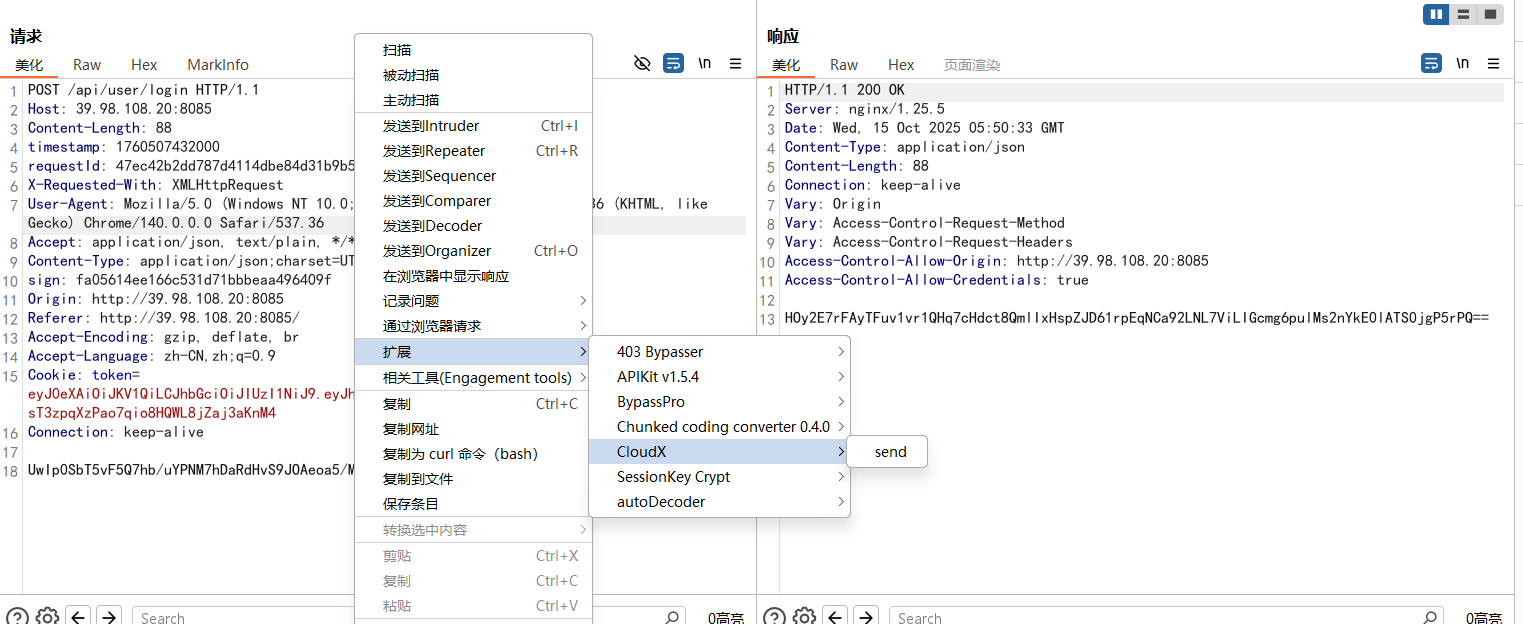Select the stacked top-bottom layout icon
Screen dimensions: 1523x624
(1463, 14)
